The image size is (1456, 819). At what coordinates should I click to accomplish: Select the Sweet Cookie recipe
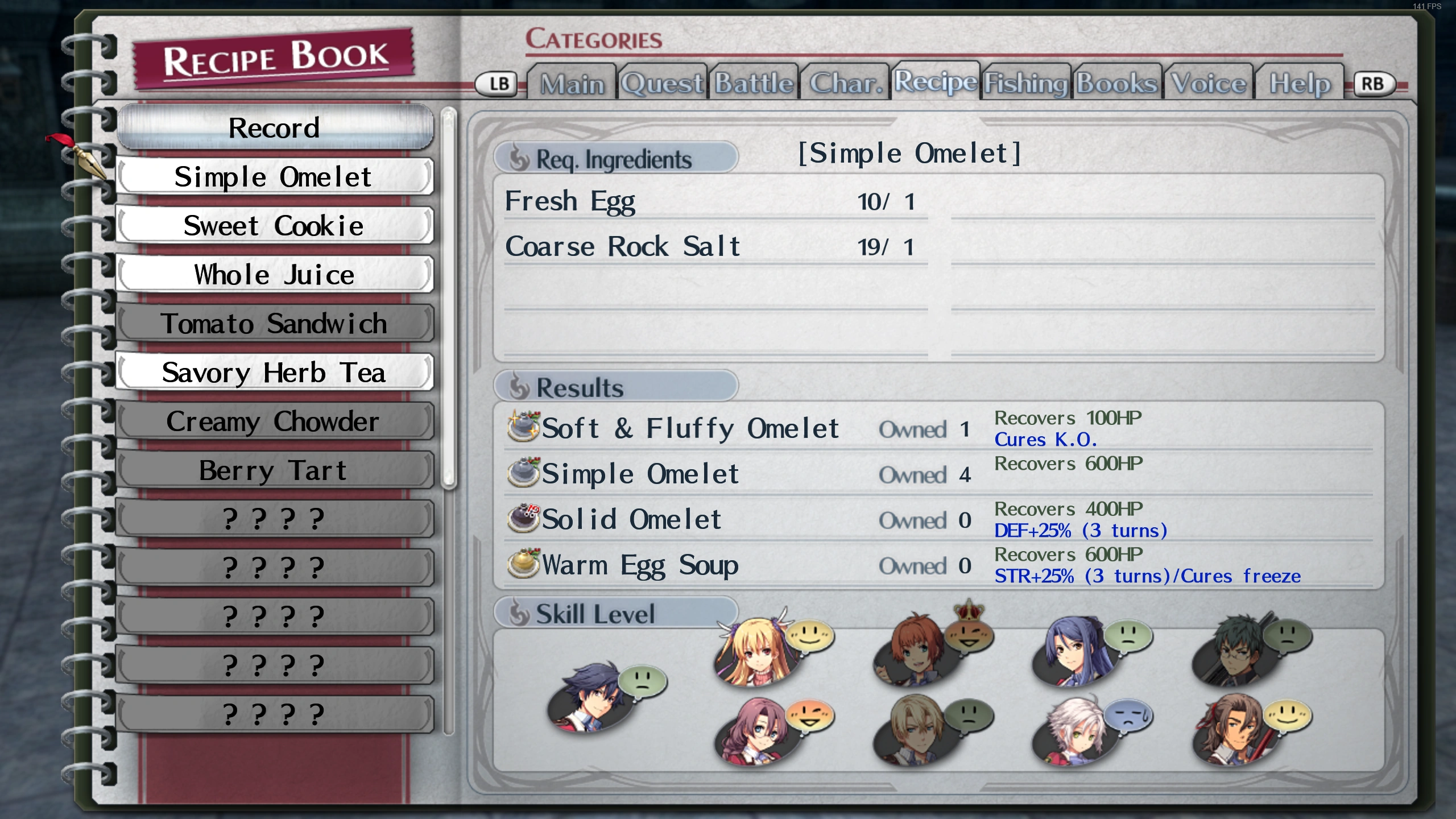[274, 226]
